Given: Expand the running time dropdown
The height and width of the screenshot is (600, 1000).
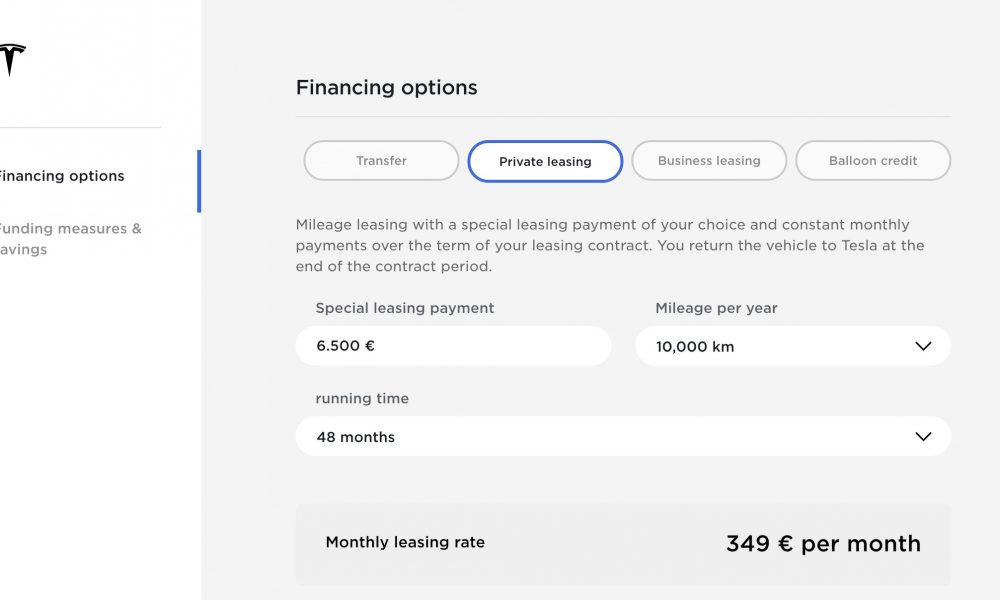Looking at the screenshot, I should (x=623, y=436).
